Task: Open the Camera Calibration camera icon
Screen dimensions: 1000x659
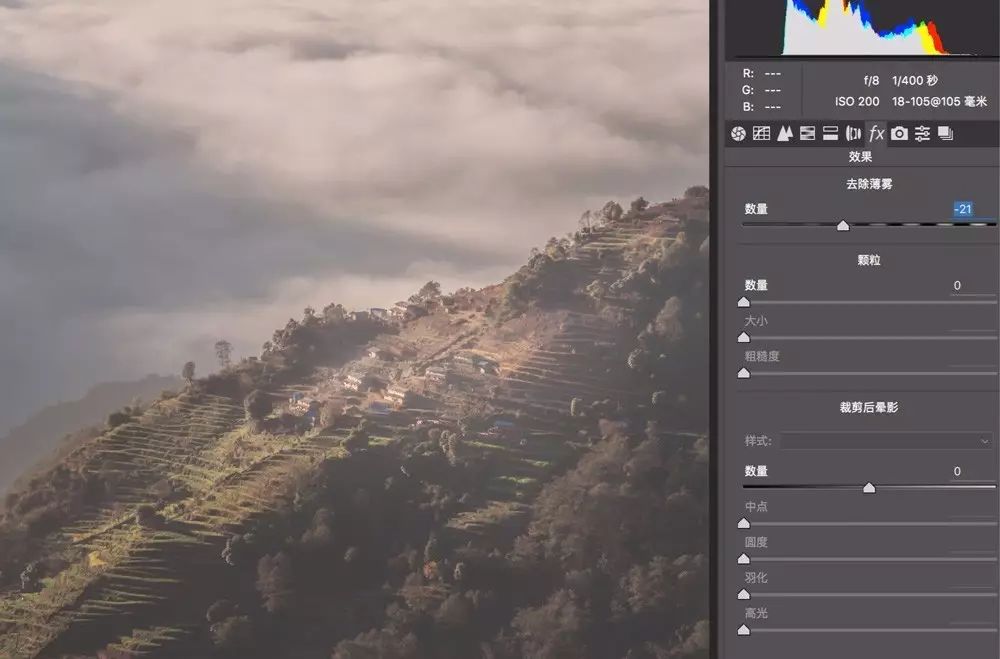Action: tap(899, 133)
